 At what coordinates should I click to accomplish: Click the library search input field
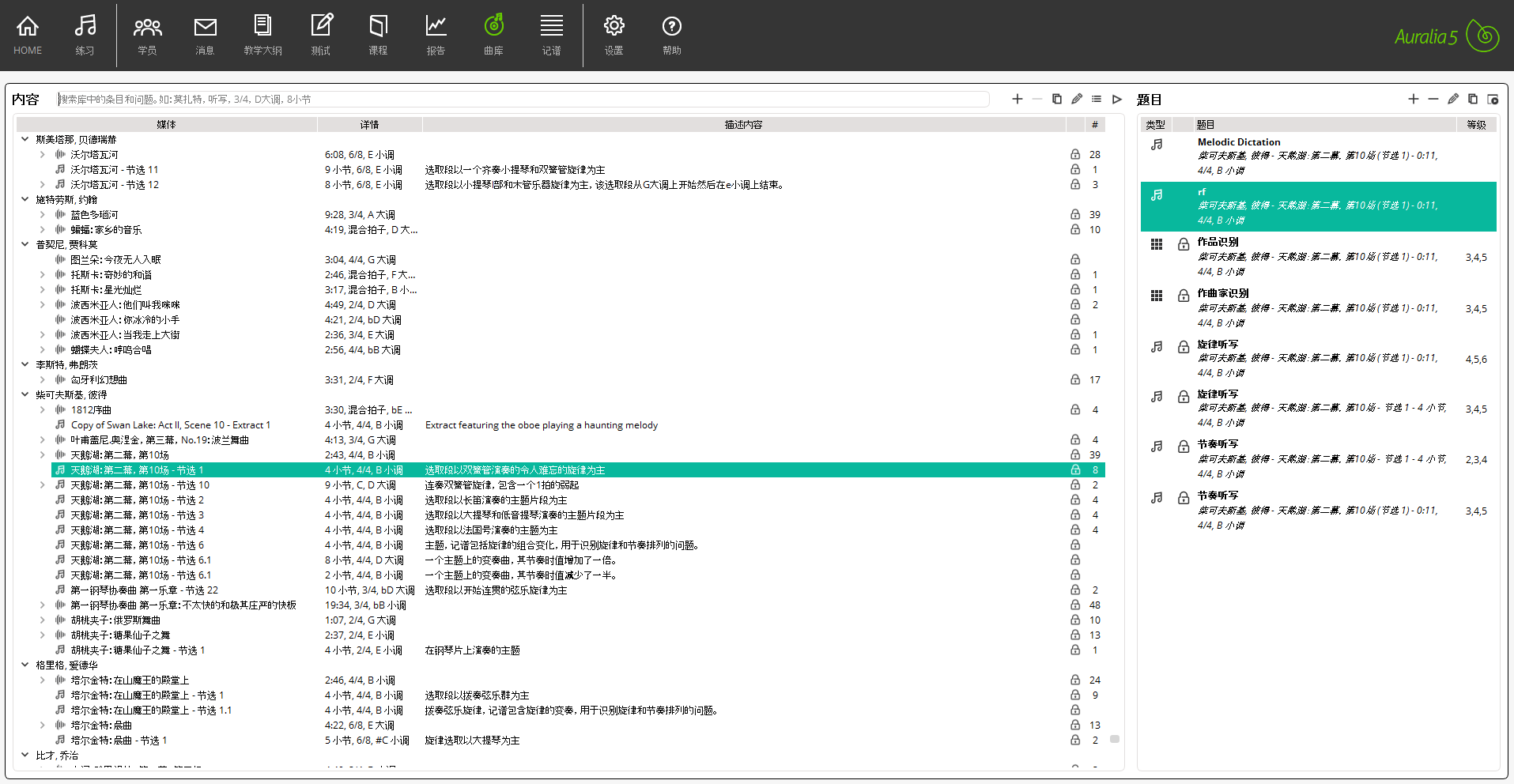click(523, 99)
